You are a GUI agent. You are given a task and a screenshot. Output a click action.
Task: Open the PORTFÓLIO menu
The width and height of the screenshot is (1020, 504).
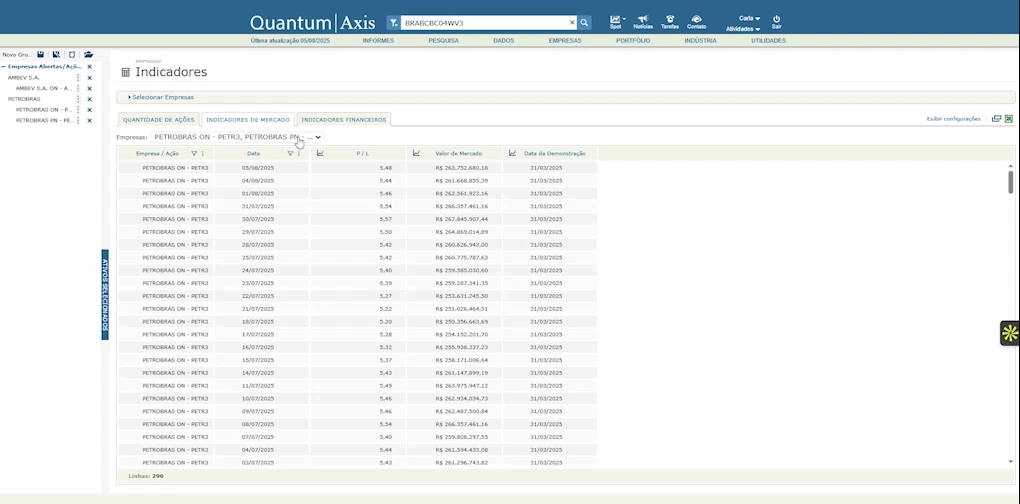click(x=633, y=40)
